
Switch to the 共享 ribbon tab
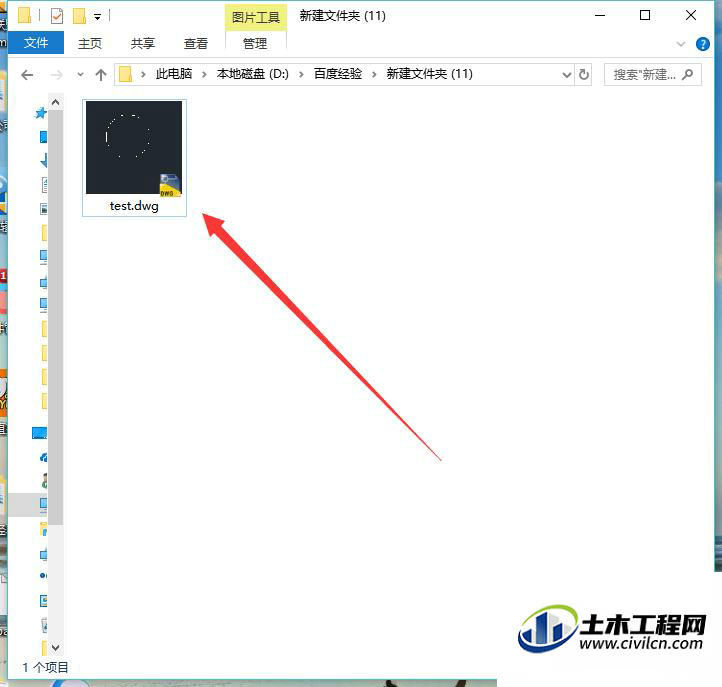tap(143, 43)
